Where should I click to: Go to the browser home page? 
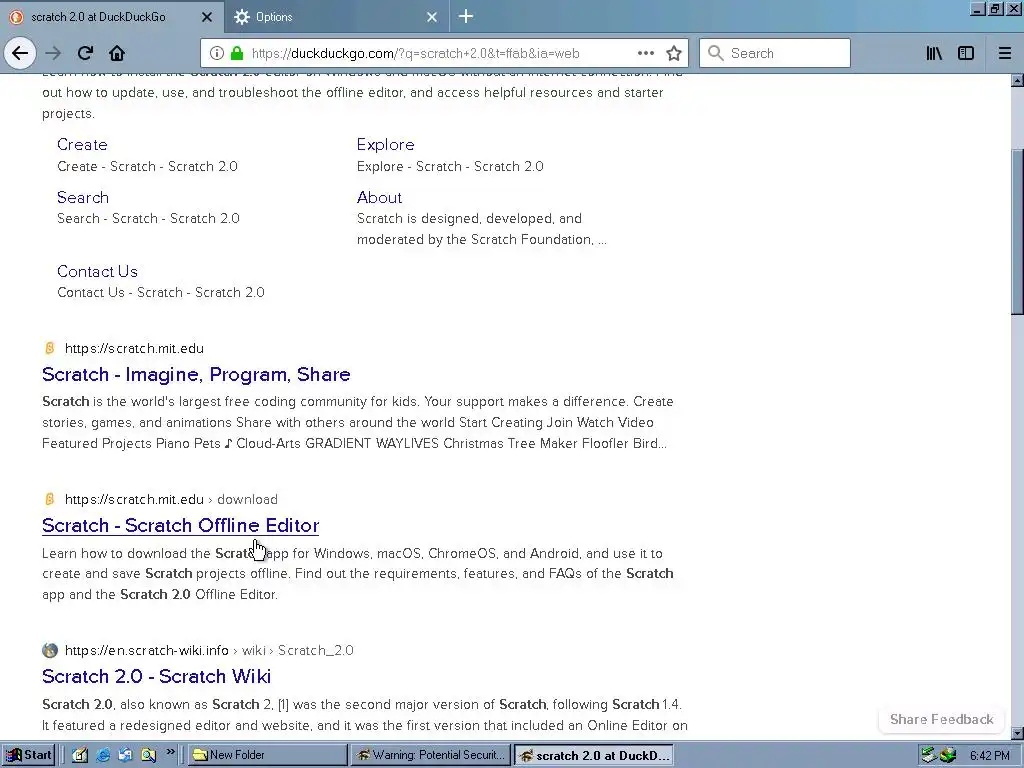[117, 53]
